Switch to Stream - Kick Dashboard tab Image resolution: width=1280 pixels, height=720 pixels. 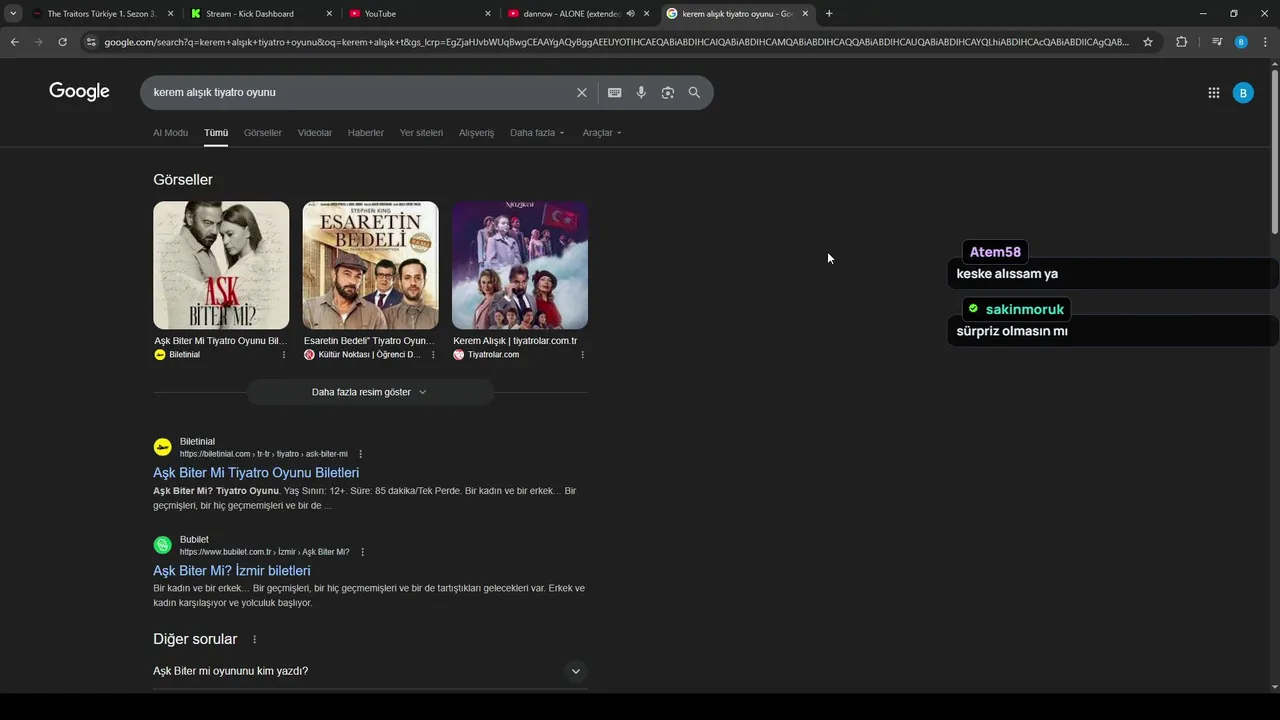click(x=261, y=14)
